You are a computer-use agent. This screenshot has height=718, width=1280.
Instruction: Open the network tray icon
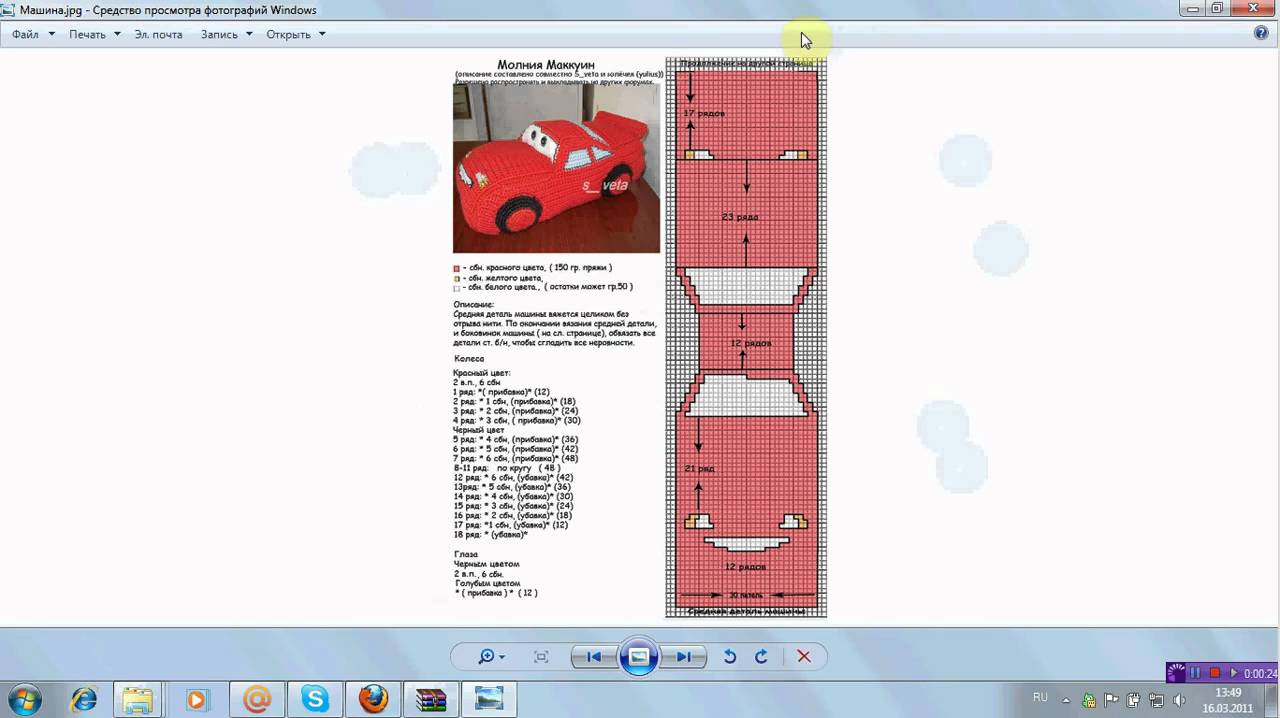[x=1157, y=699]
